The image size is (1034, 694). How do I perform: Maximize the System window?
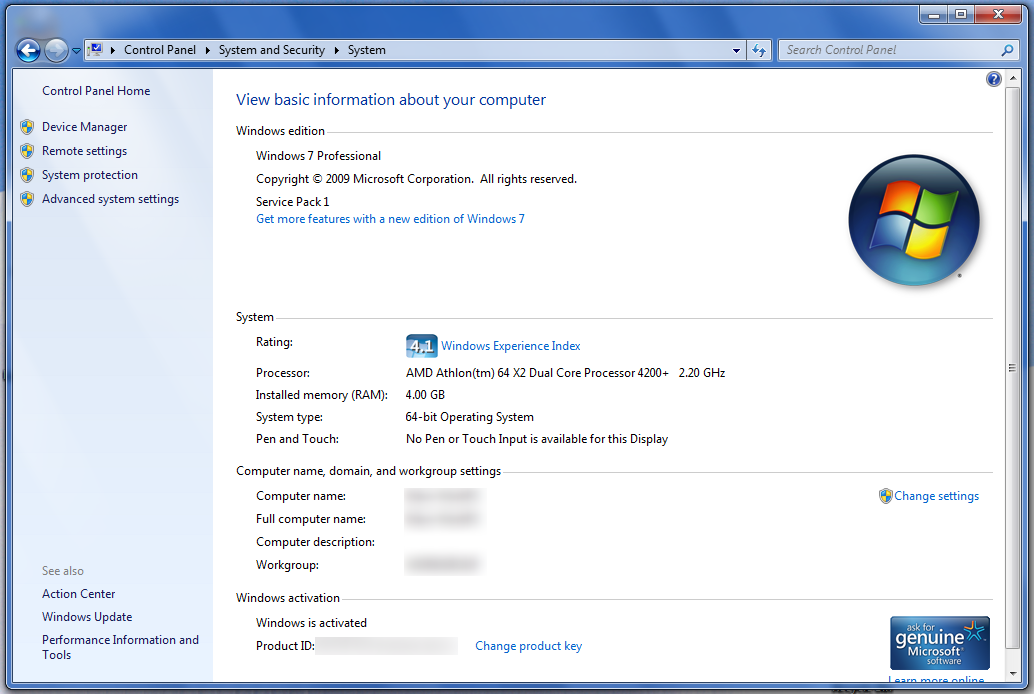tap(961, 14)
